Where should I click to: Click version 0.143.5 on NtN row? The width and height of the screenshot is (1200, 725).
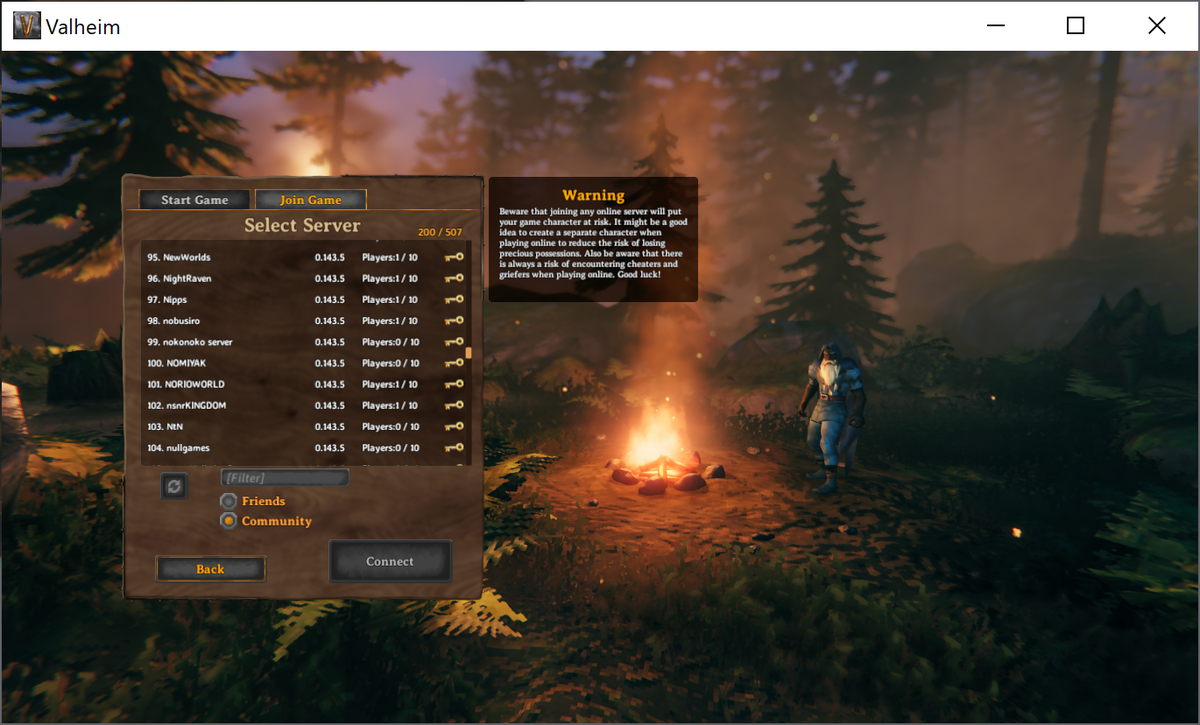(x=330, y=426)
